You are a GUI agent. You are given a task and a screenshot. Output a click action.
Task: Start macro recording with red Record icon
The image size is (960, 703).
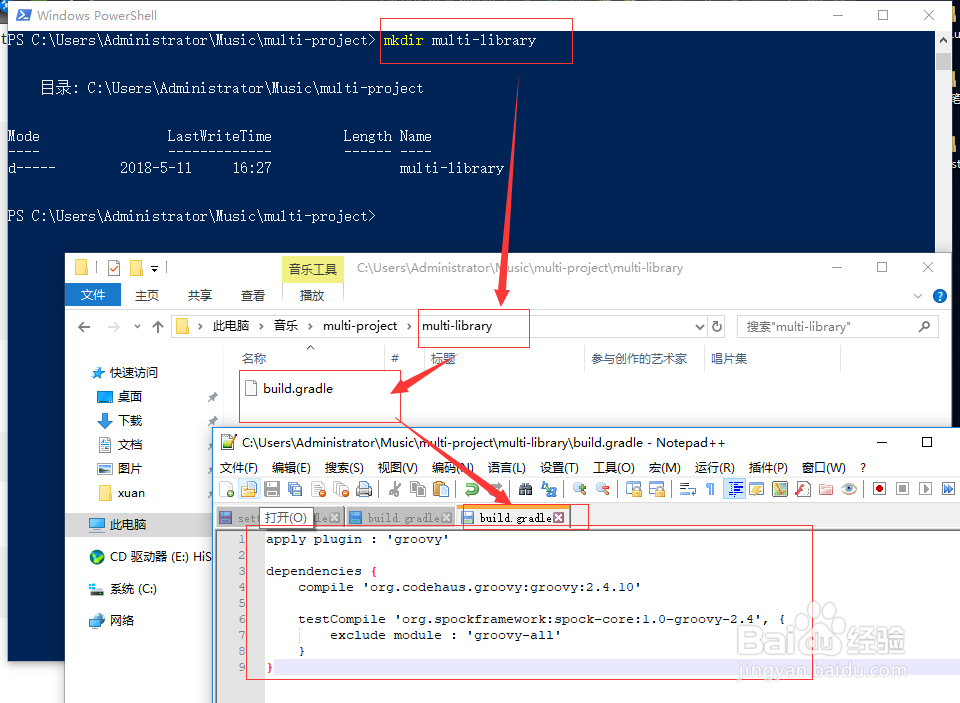[x=879, y=489]
